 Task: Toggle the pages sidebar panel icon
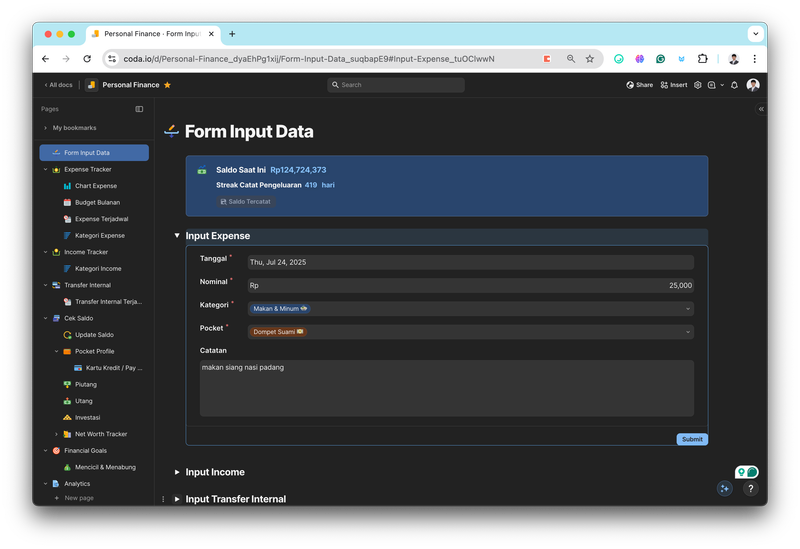139,109
